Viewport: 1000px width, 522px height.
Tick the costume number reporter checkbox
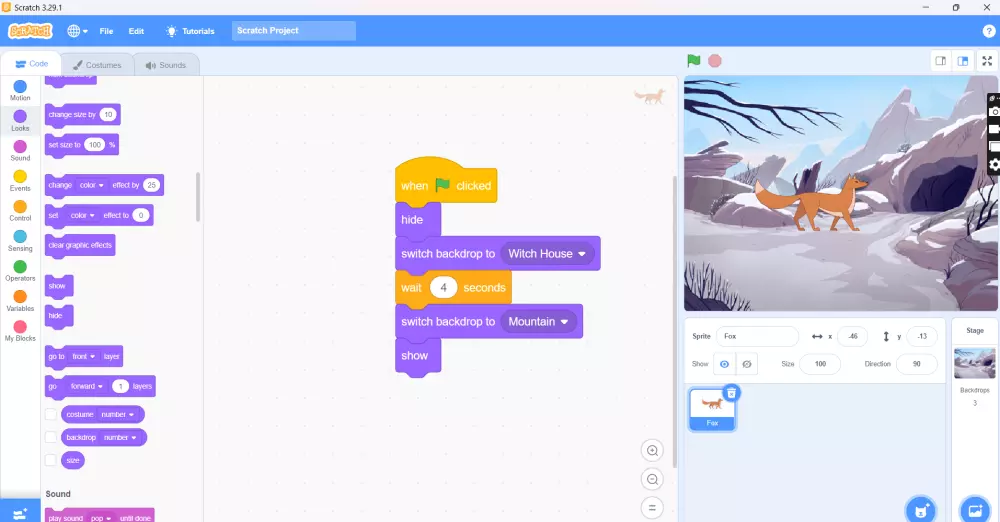[51, 414]
